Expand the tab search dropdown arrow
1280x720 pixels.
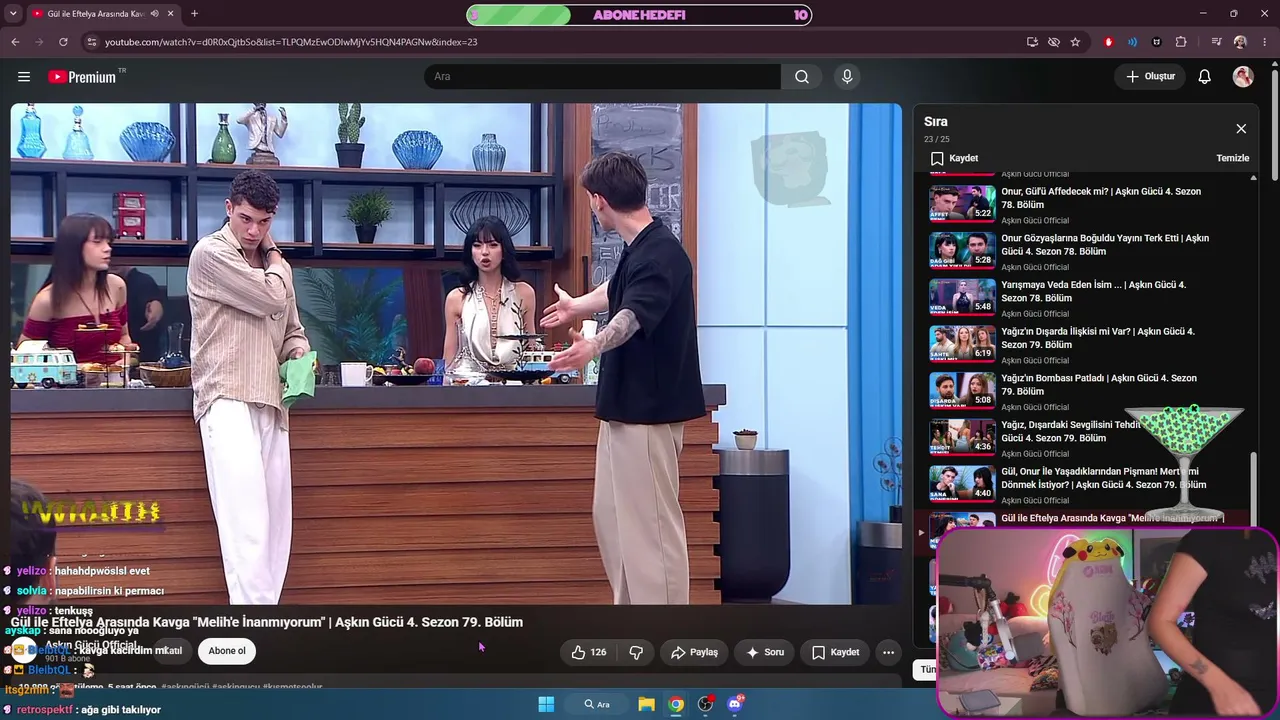point(15,14)
